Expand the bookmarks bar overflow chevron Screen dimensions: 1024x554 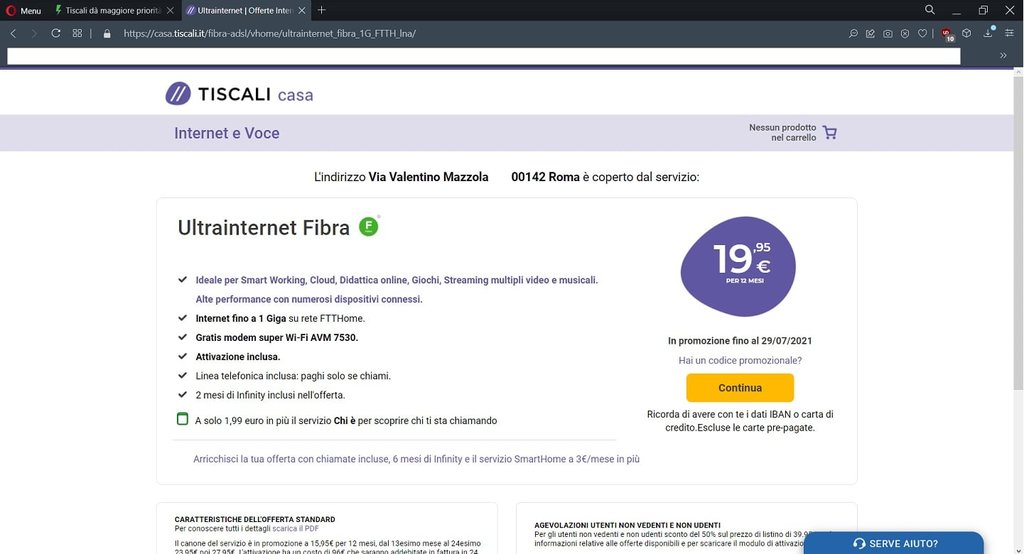(1003, 56)
